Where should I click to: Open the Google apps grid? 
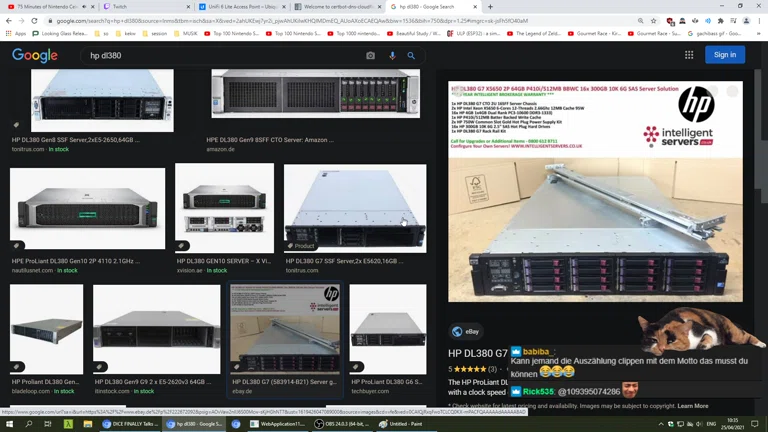click(689, 55)
